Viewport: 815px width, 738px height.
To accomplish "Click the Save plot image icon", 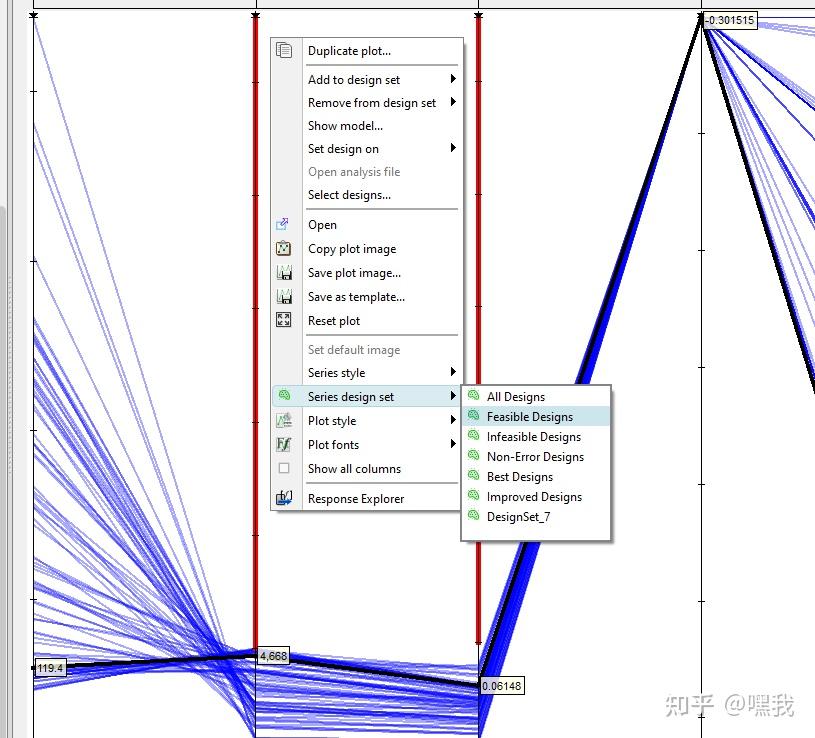I will [x=284, y=272].
